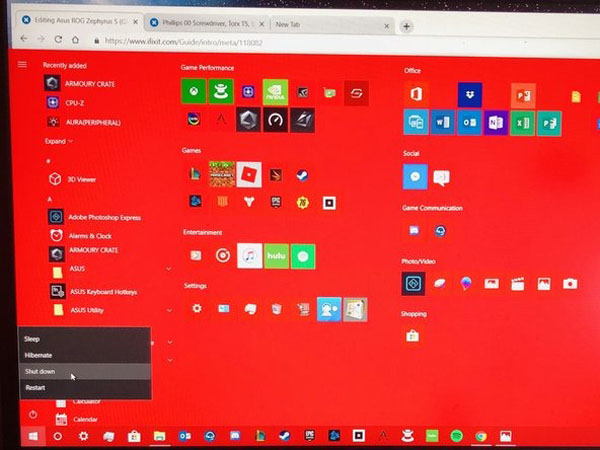Open the NVIDIA GeForce tile

pyautogui.click(x=276, y=92)
